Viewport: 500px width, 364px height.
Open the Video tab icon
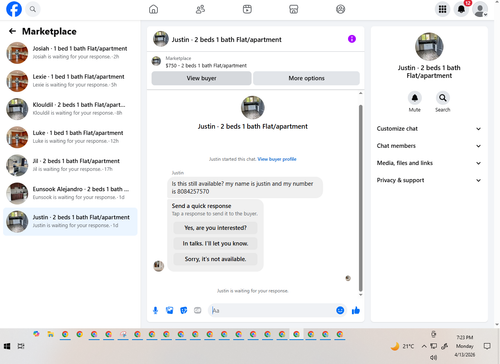[247, 9]
